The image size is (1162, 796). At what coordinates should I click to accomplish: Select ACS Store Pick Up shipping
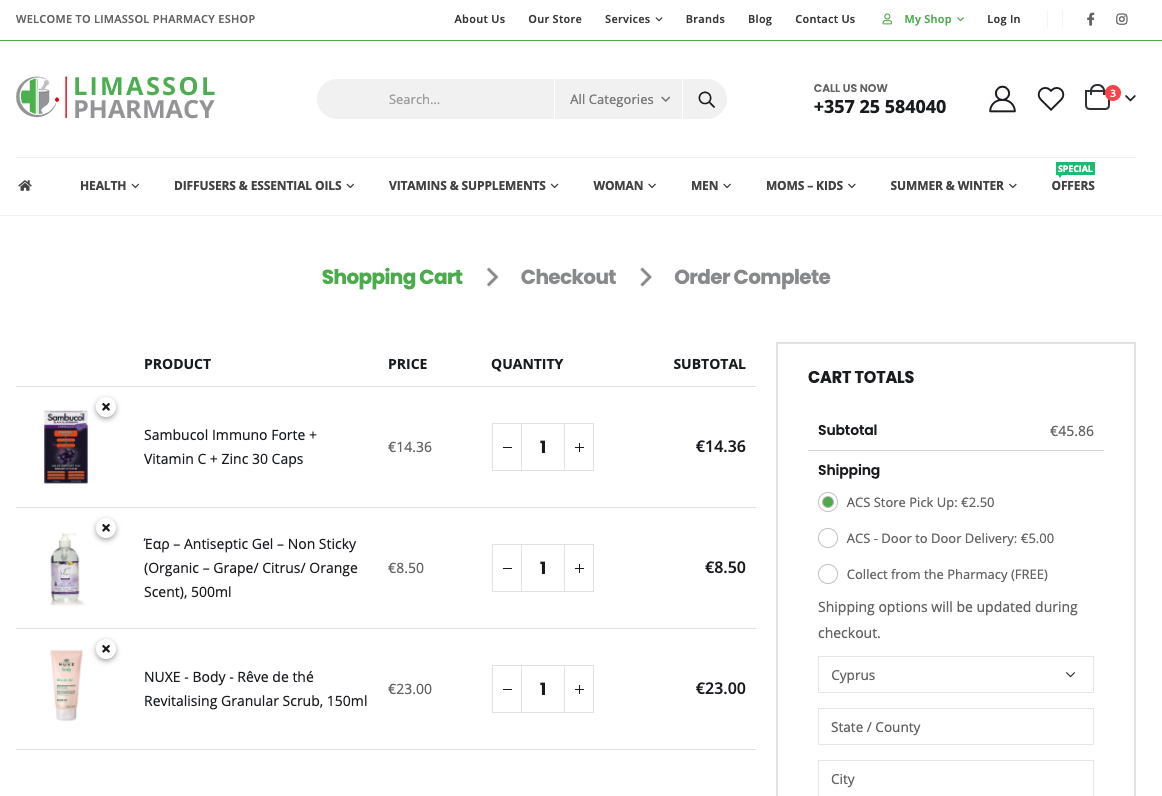[x=828, y=502]
